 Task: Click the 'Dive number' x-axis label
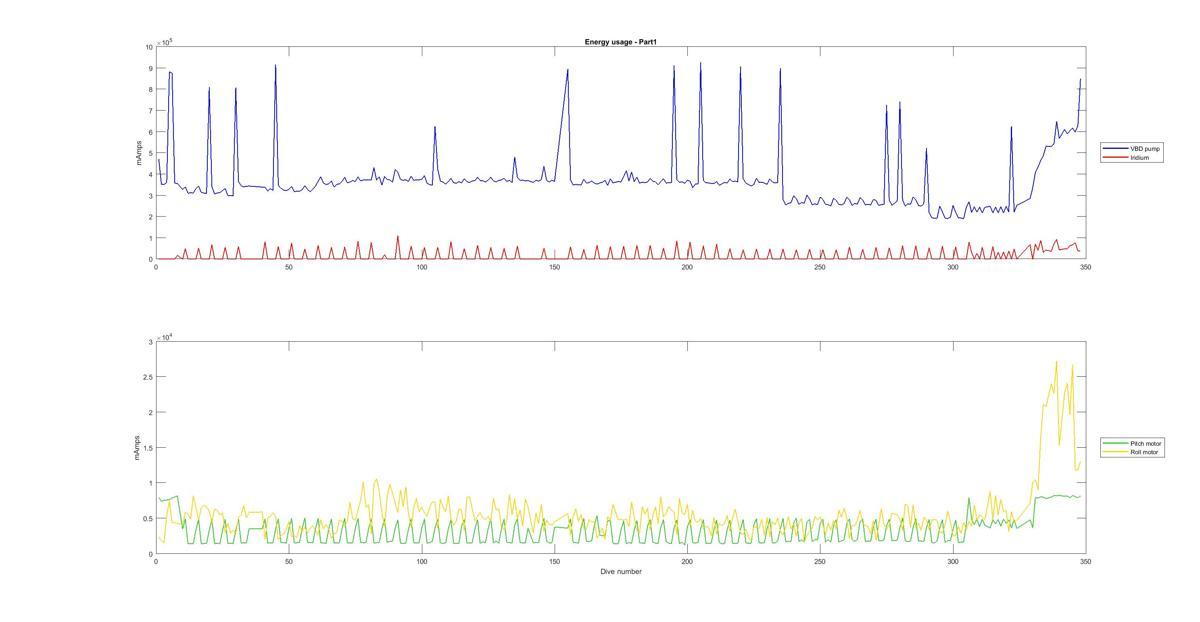pos(621,572)
